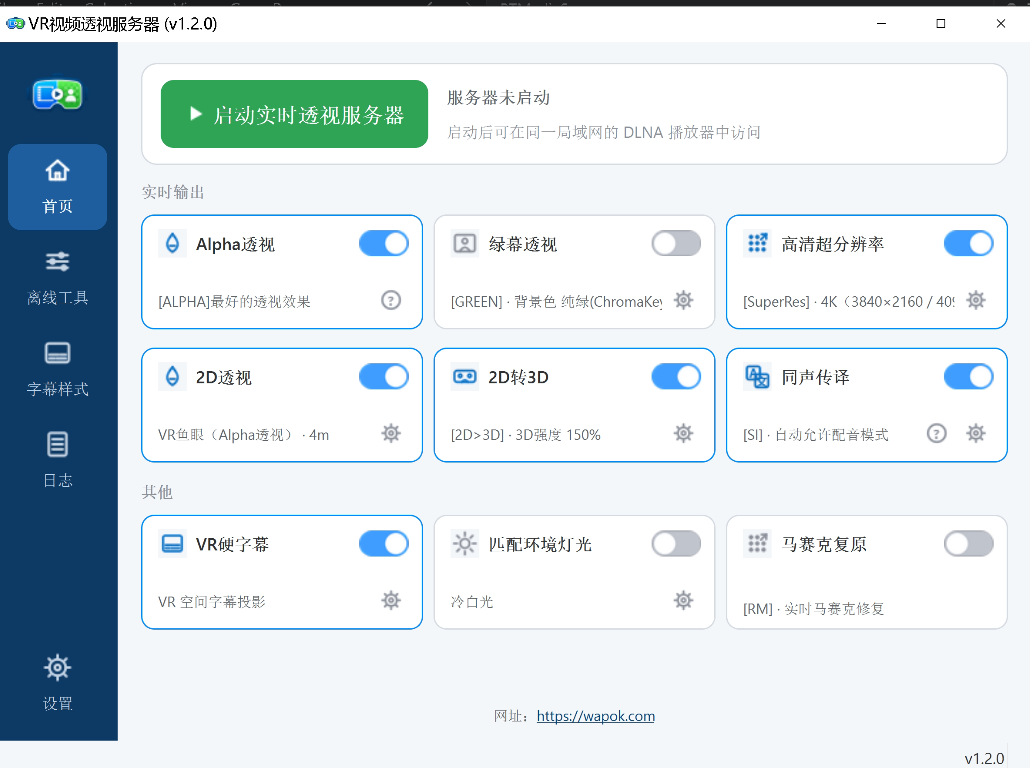Open 绿幕透视 gear settings

tap(683, 301)
